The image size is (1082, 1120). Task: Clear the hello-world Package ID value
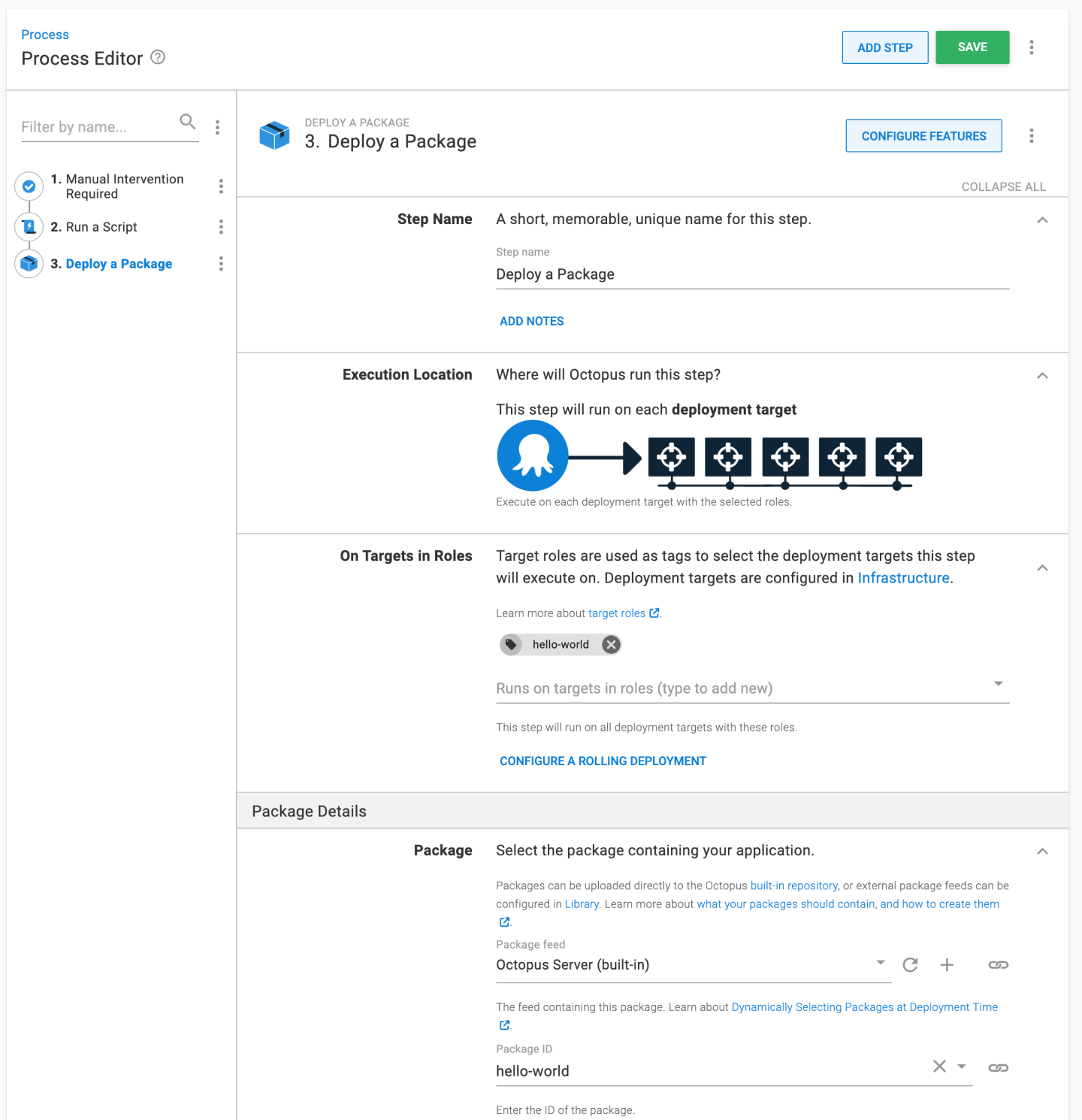(939, 1066)
